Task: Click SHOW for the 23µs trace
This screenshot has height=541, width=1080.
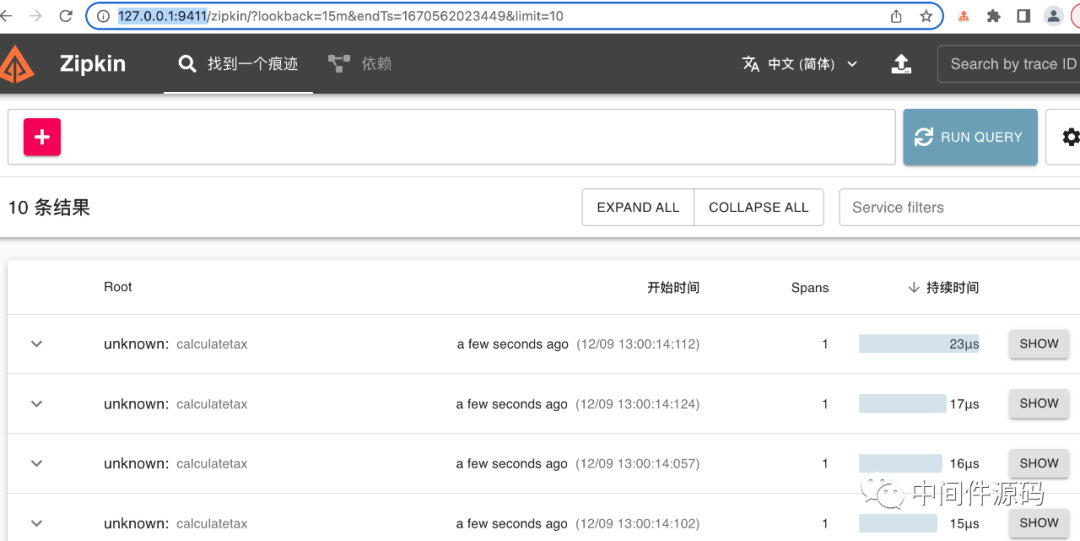Action: [x=1039, y=344]
